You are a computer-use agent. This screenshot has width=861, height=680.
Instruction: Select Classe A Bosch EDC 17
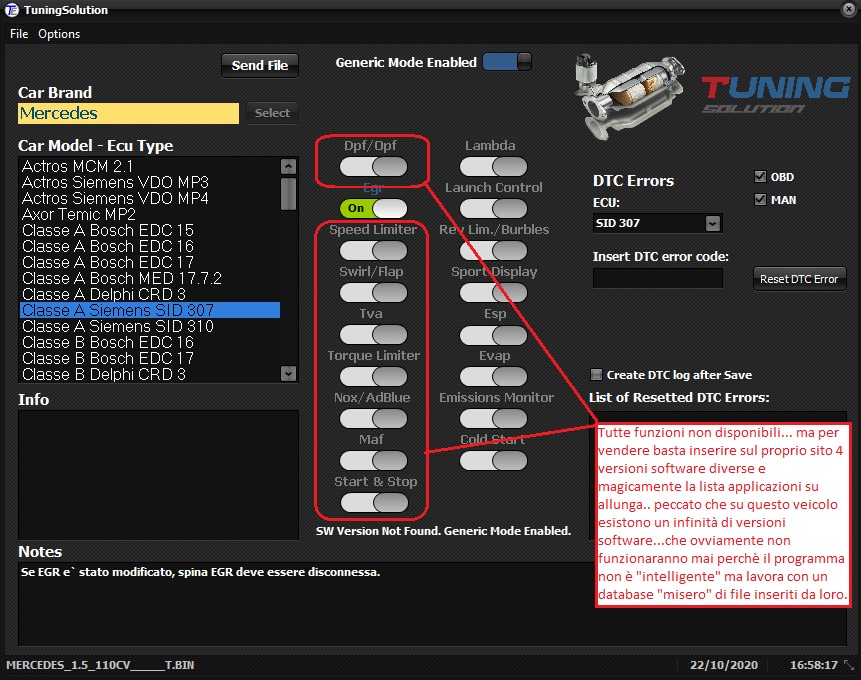(x=150, y=262)
